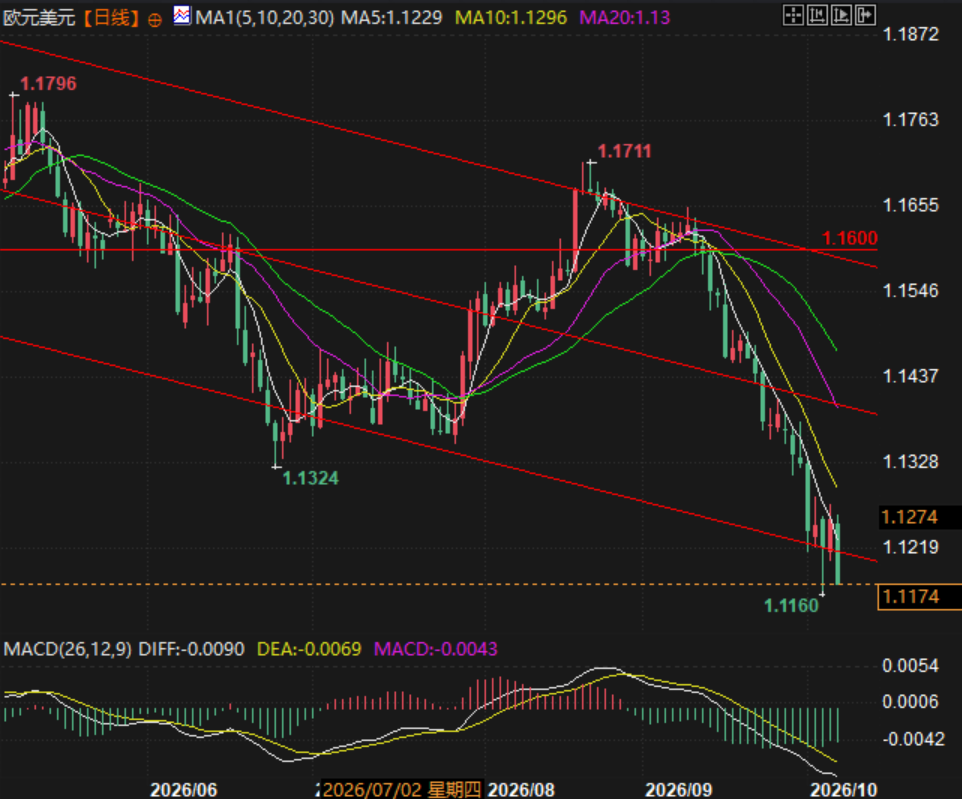Click the 2026/09 date axis label

tap(679, 789)
